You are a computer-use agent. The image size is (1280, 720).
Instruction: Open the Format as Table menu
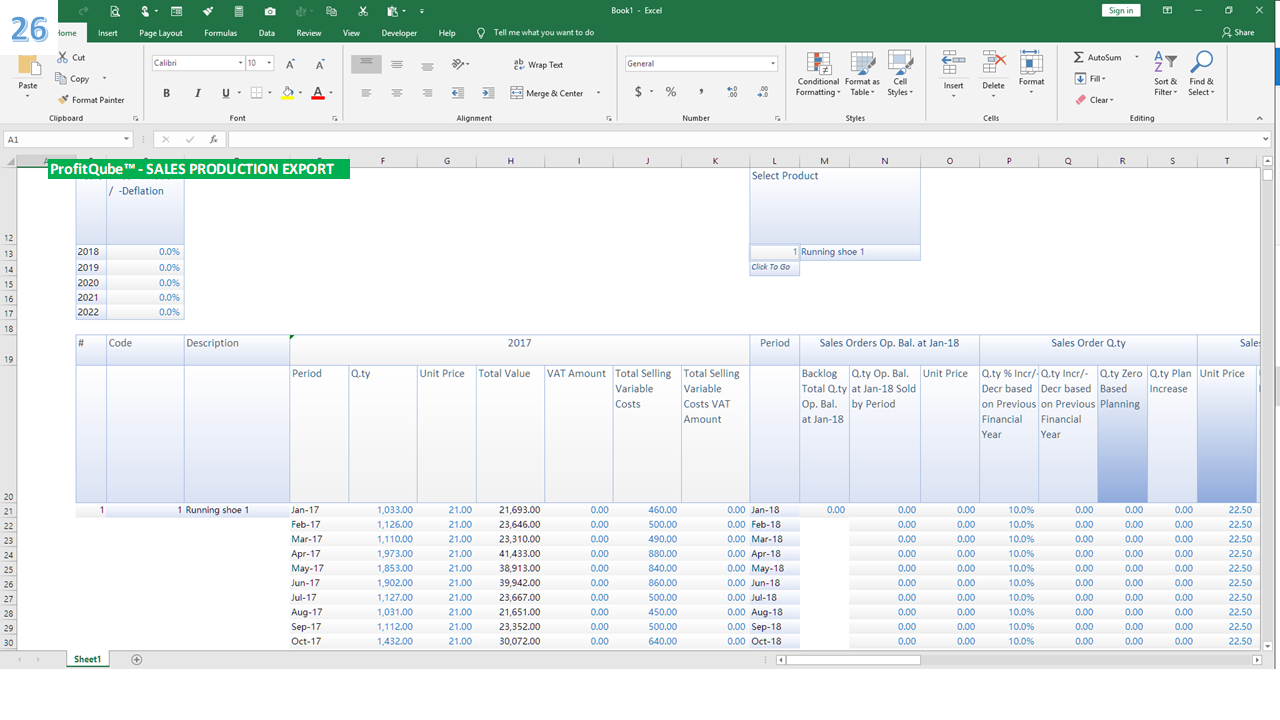tap(862, 74)
